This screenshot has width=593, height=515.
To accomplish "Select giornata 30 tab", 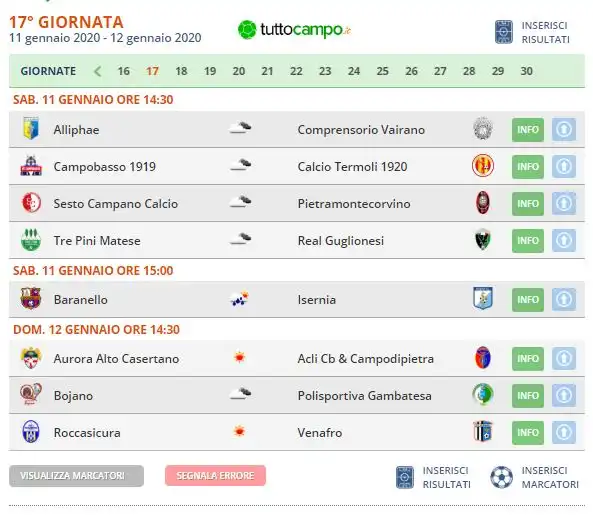I will click(526, 71).
